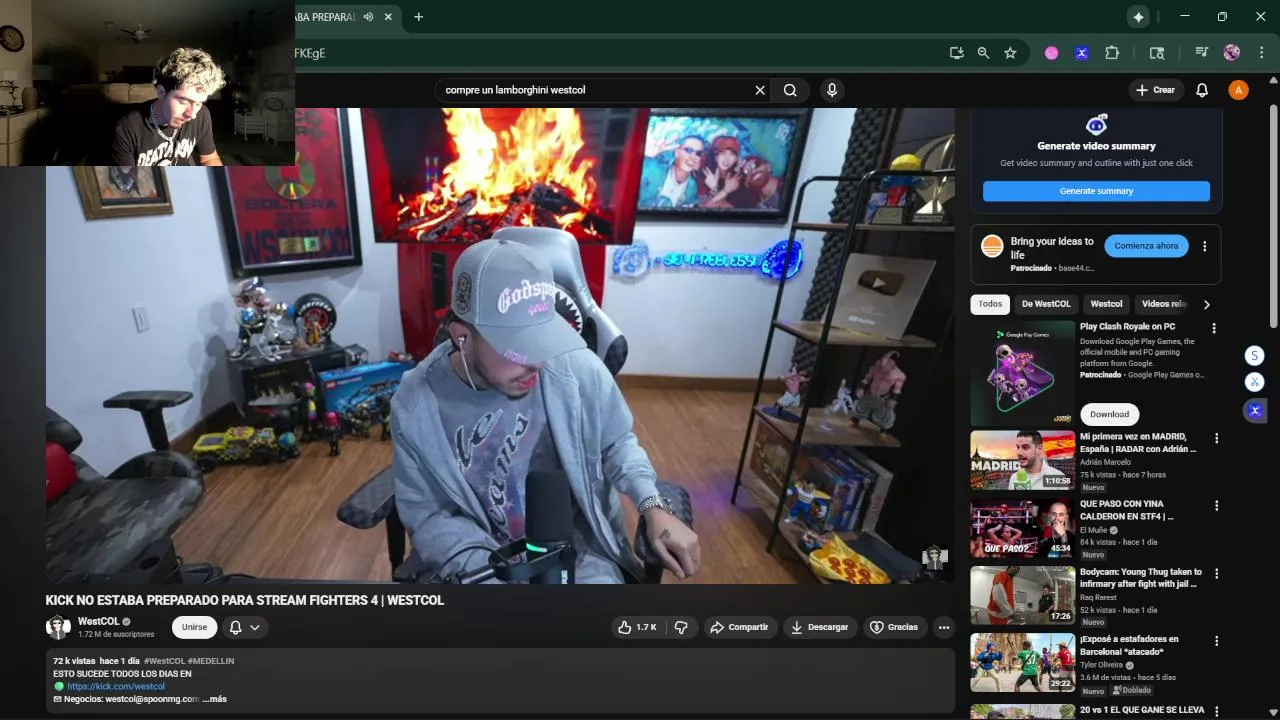Expand description with ...más
The image size is (1280, 720).
click(x=215, y=699)
